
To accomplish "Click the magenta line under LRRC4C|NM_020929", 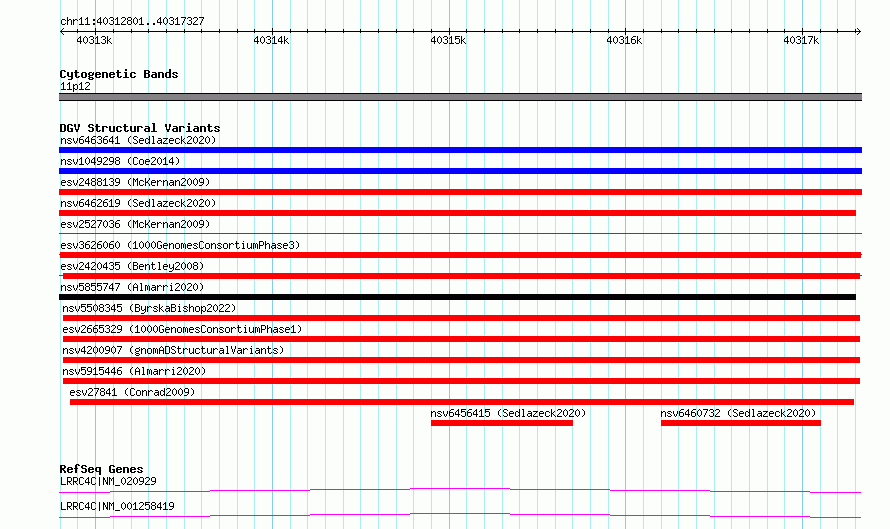I will (x=460, y=490).
